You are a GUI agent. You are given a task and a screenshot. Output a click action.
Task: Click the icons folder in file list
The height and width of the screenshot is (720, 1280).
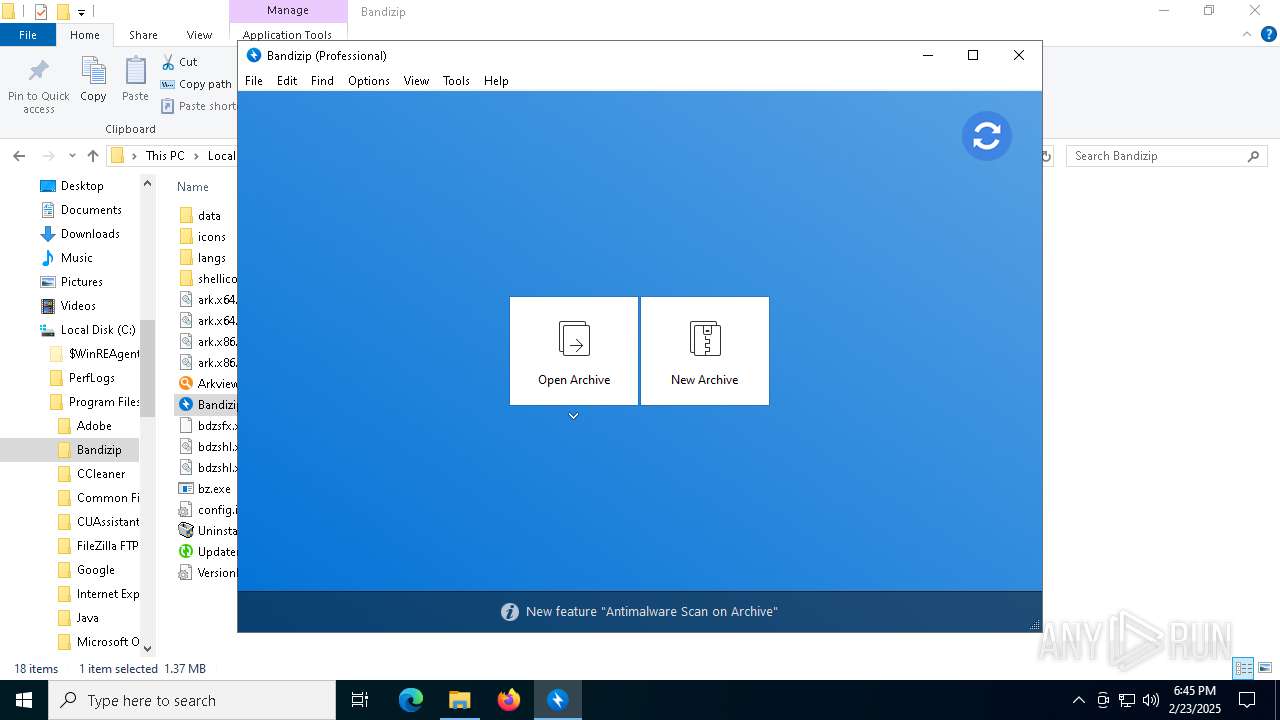tap(211, 237)
